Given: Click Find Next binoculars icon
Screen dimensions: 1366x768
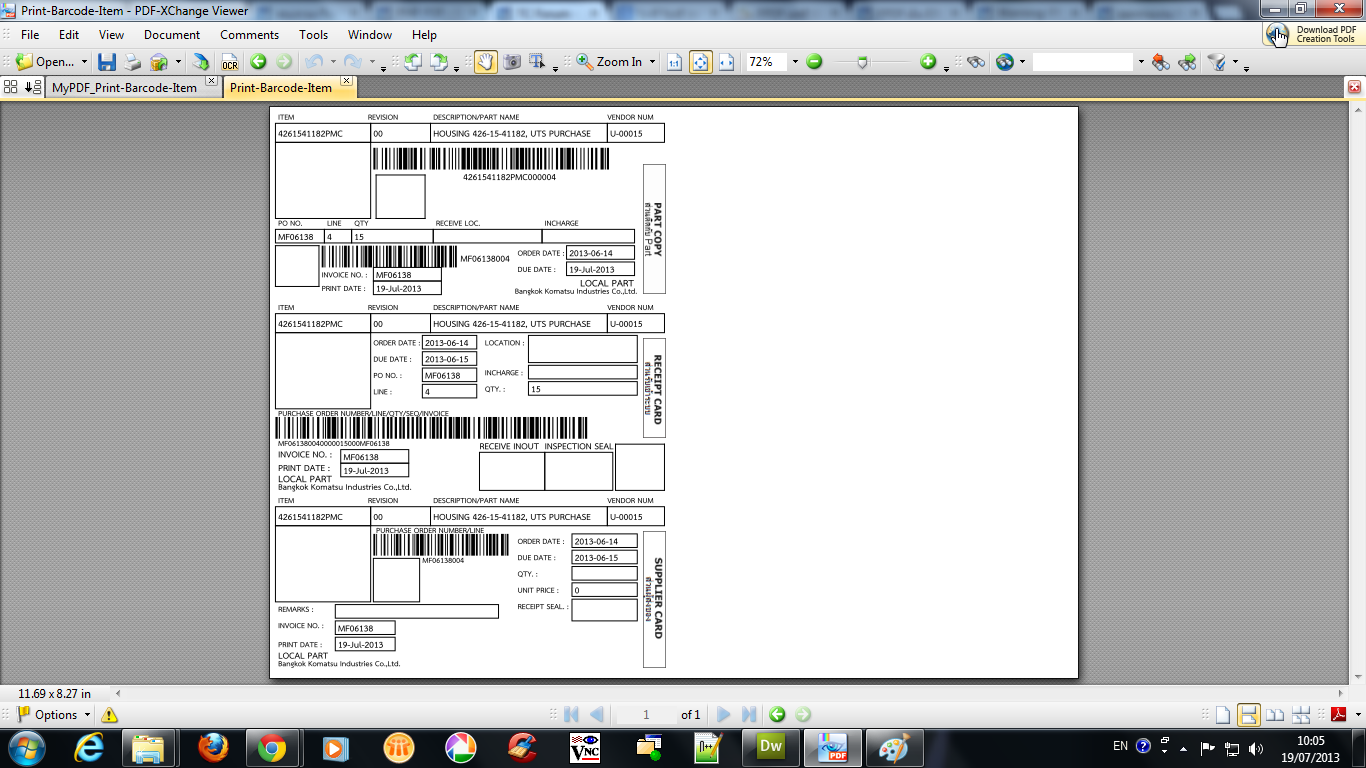Looking at the screenshot, I should coord(1187,62).
